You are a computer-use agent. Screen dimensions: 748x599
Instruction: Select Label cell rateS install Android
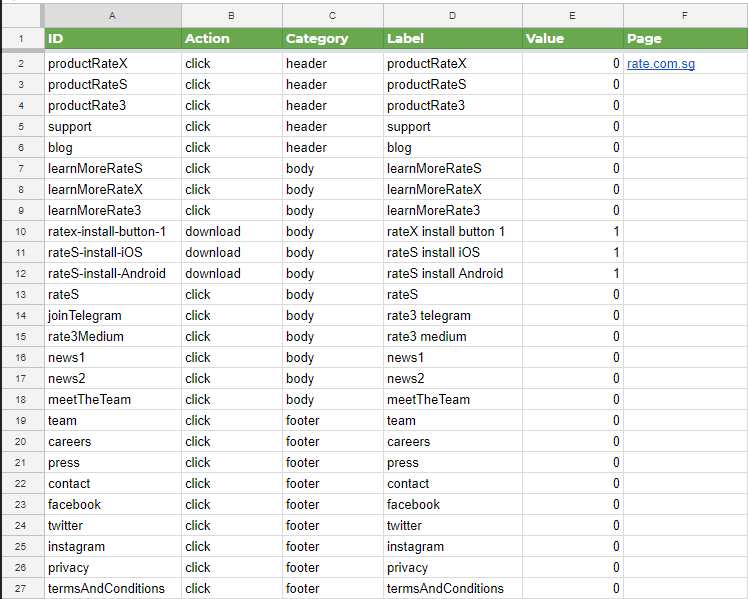[453, 273]
